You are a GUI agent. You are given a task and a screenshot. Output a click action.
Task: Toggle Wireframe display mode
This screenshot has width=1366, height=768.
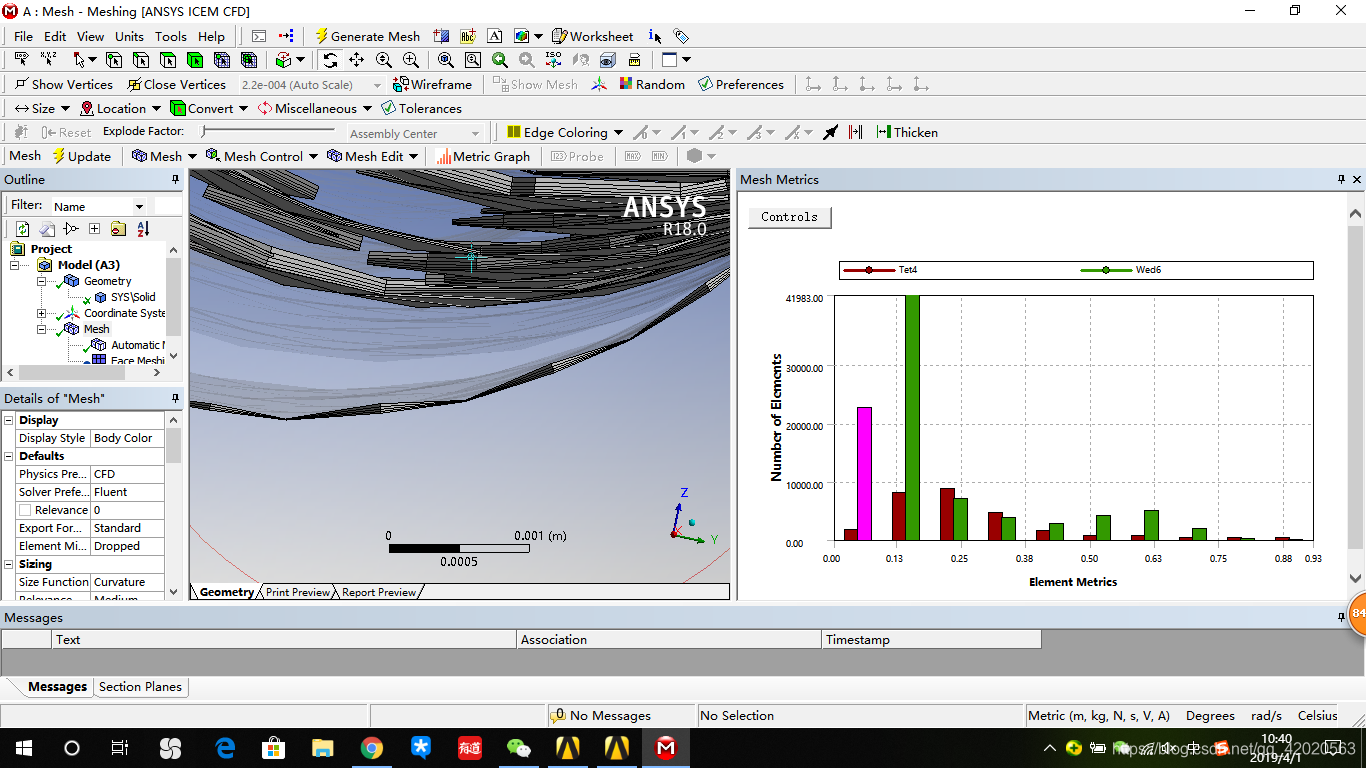tap(432, 84)
